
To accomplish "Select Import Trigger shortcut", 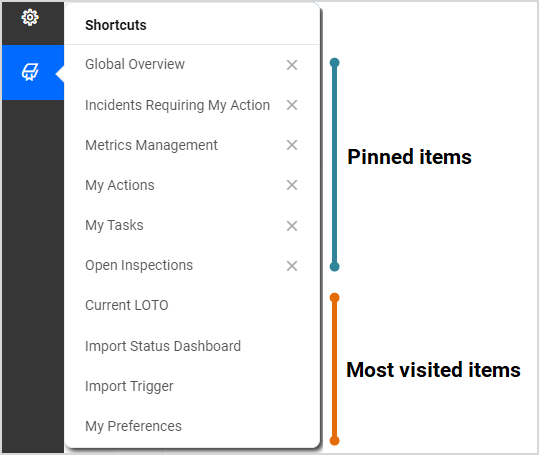I will click(x=129, y=386).
